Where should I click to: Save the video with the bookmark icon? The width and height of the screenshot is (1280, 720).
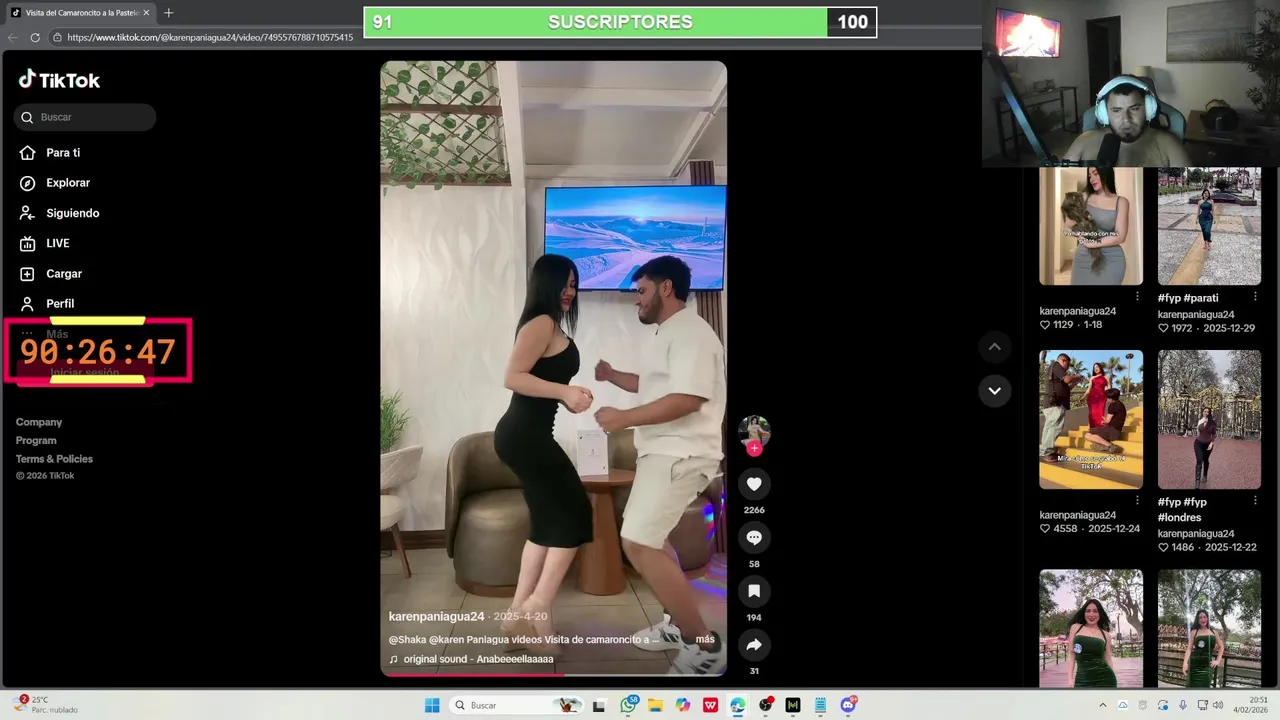[754, 591]
